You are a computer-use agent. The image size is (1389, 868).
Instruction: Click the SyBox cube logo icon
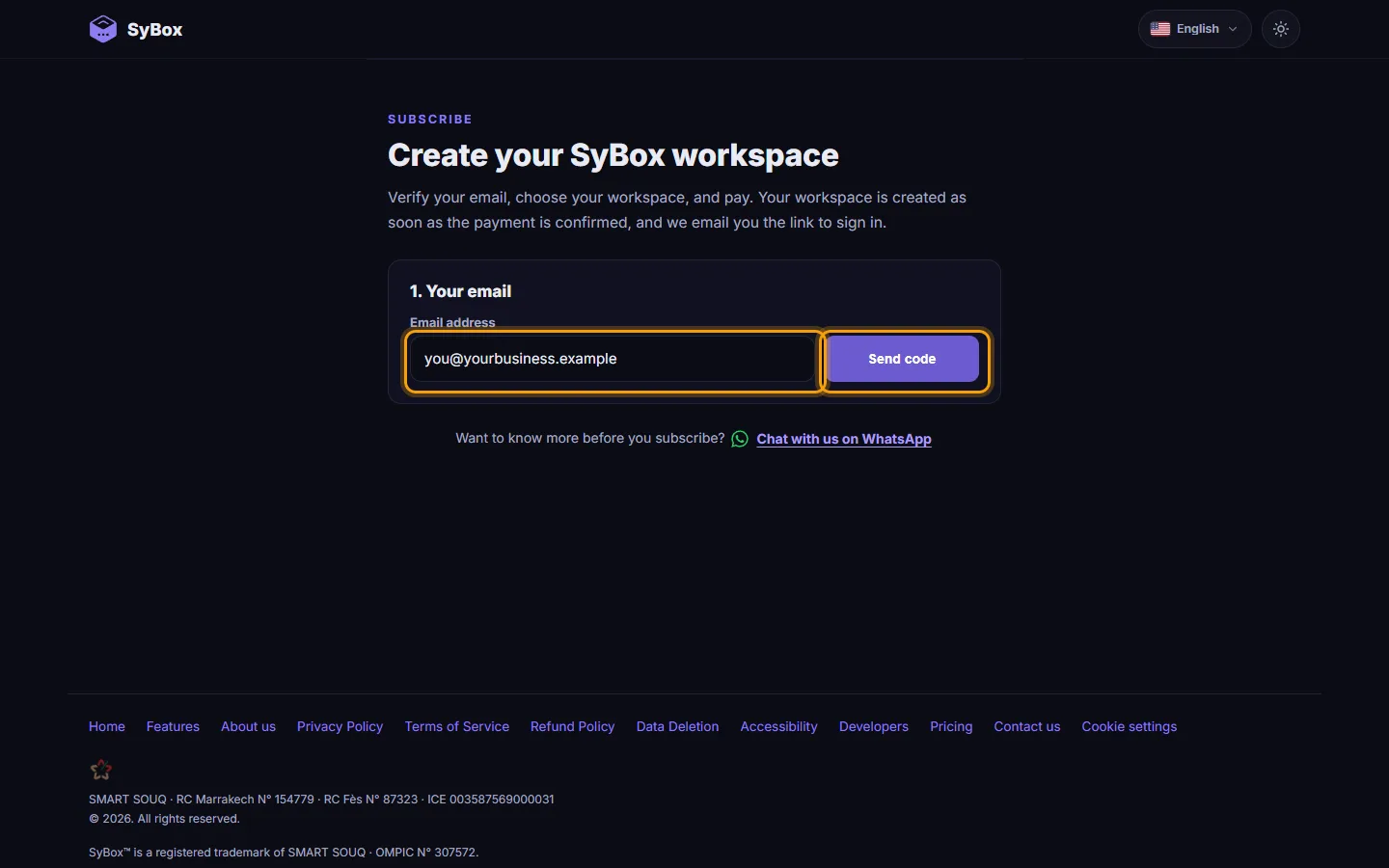(103, 29)
